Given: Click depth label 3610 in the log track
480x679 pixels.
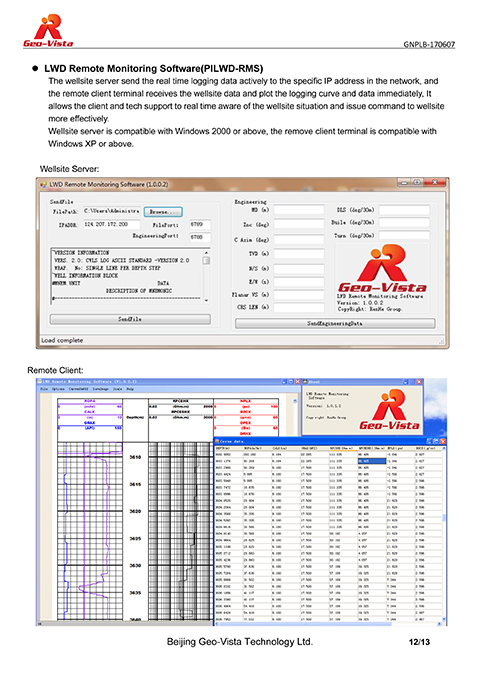Looking at the screenshot, I should click(136, 457).
